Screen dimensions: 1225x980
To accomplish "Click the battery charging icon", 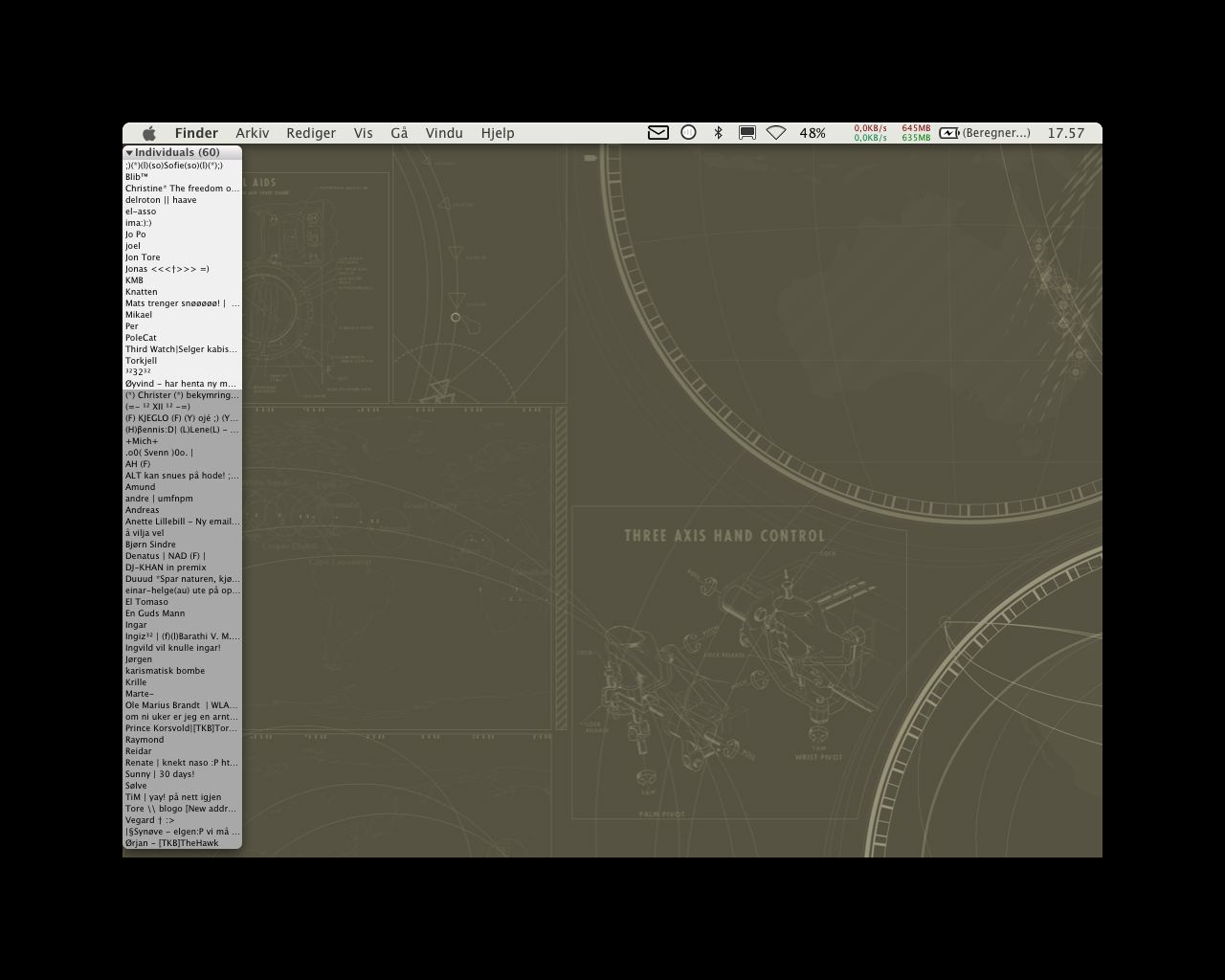I will [949, 133].
